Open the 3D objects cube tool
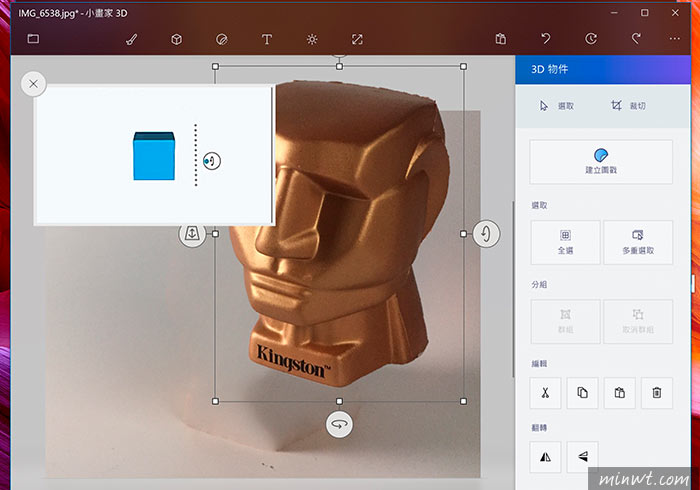The width and height of the screenshot is (700, 490). click(176, 40)
